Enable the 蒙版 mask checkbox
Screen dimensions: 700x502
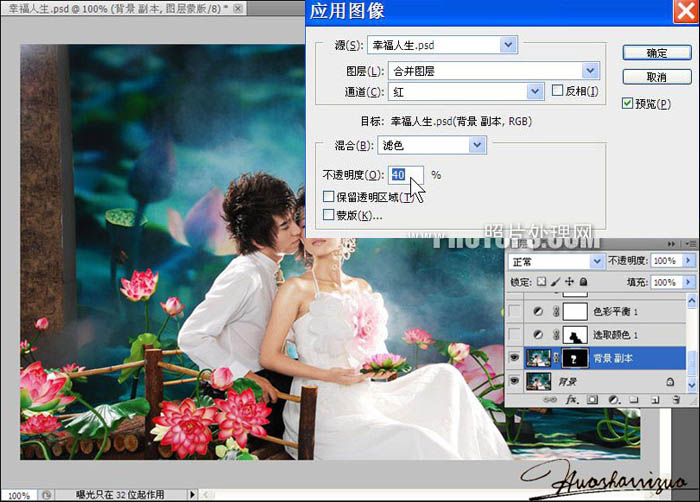pyautogui.click(x=329, y=215)
